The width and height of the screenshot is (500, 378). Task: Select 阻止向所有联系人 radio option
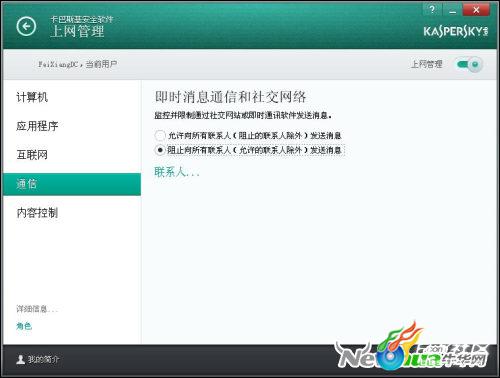click(160, 150)
